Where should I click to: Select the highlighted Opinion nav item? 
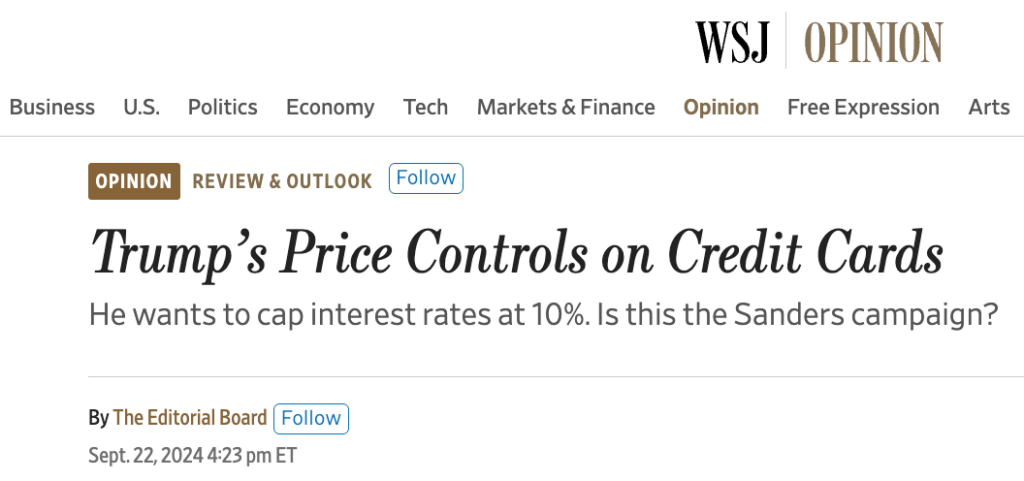coord(721,107)
